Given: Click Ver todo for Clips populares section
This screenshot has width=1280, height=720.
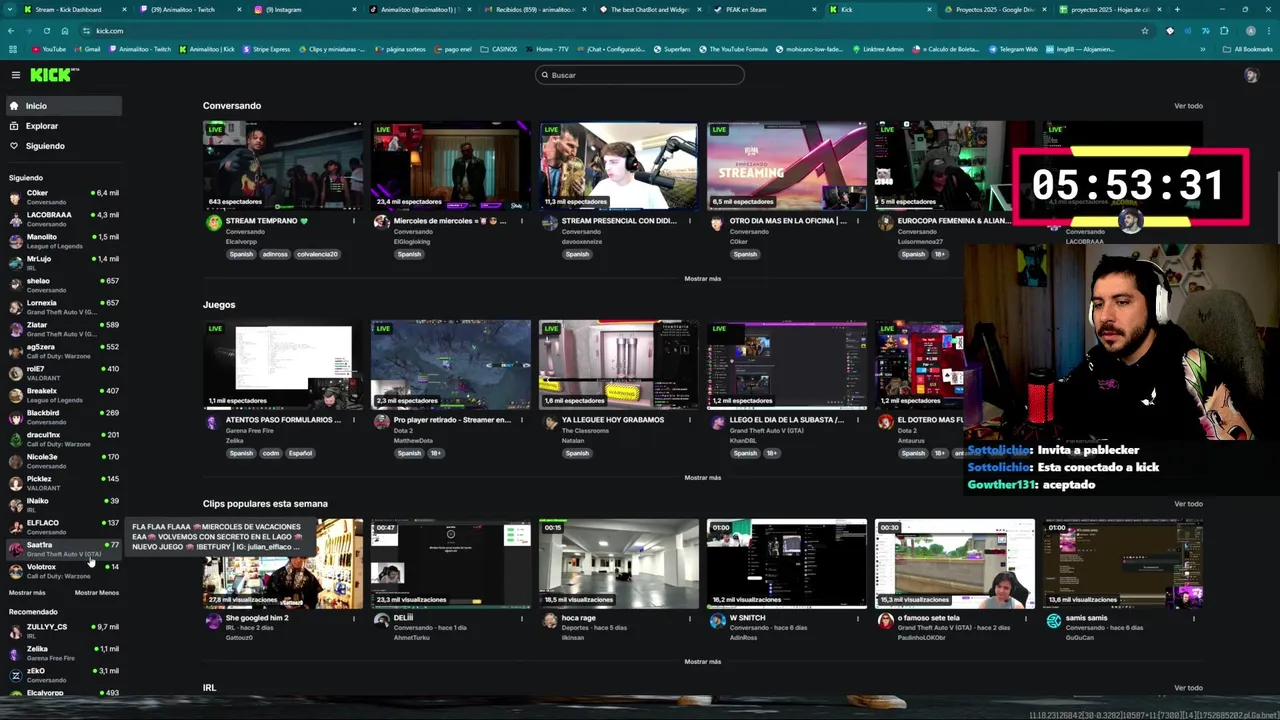Looking at the screenshot, I should click(1188, 504).
